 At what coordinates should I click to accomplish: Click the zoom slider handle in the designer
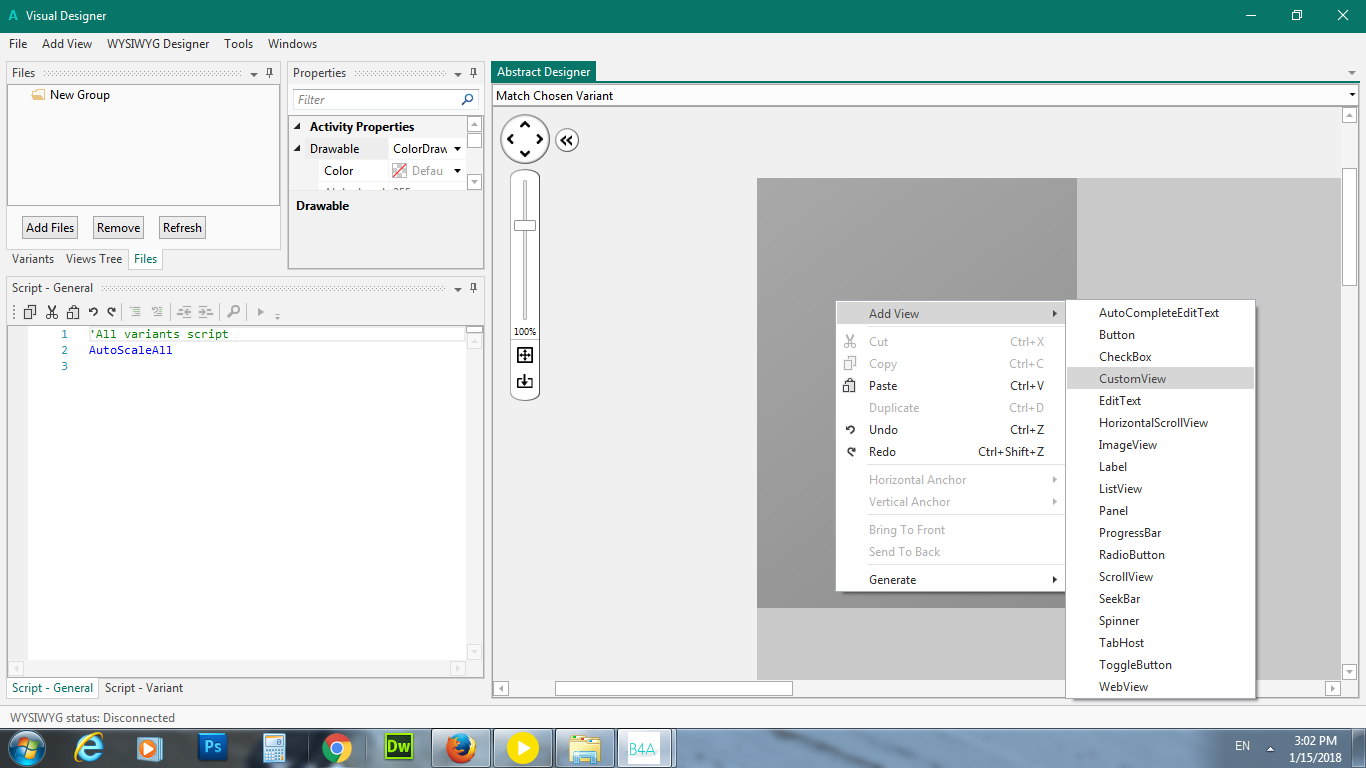click(x=525, y=225)
